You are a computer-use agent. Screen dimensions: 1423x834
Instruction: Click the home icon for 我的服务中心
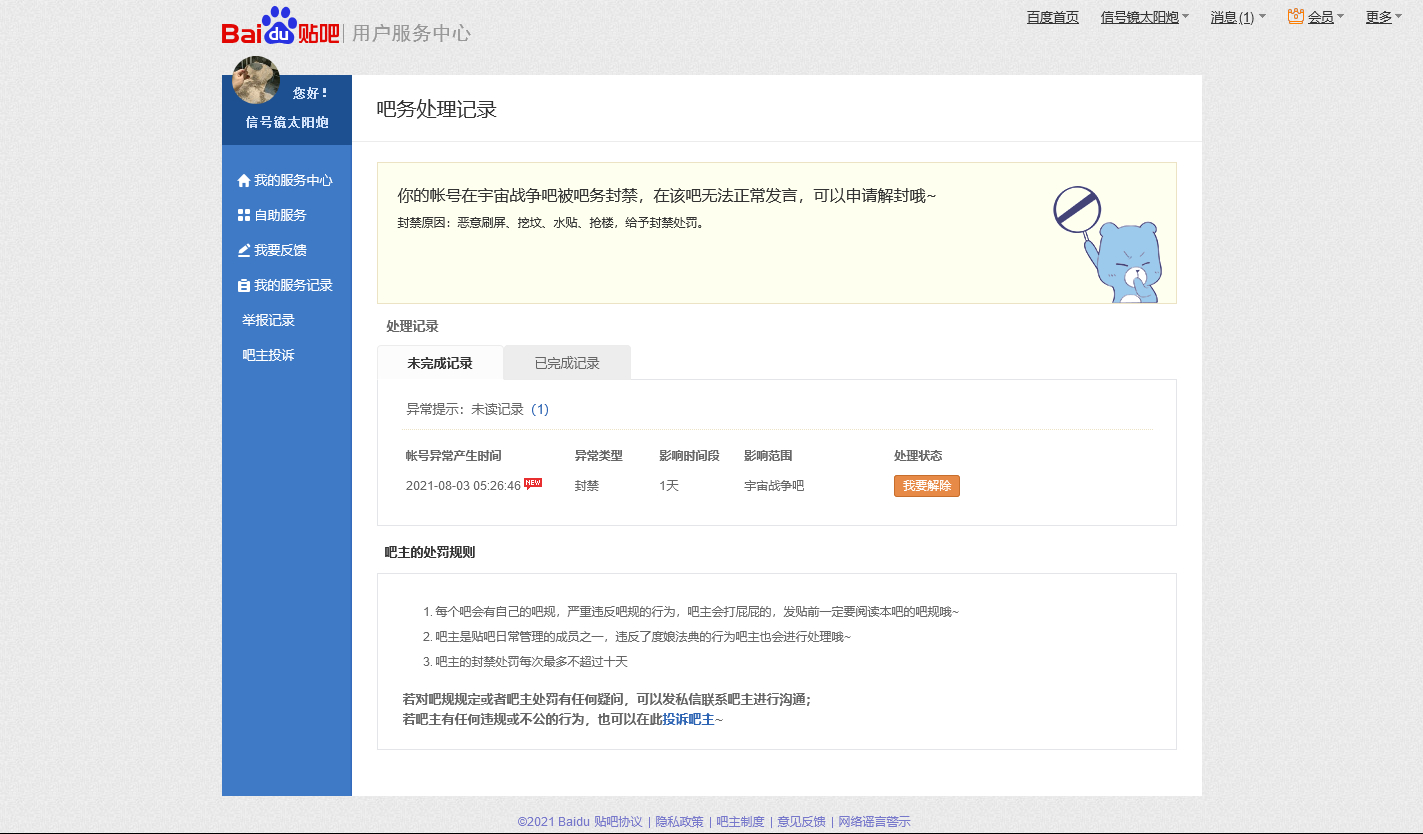pos(243,181)
